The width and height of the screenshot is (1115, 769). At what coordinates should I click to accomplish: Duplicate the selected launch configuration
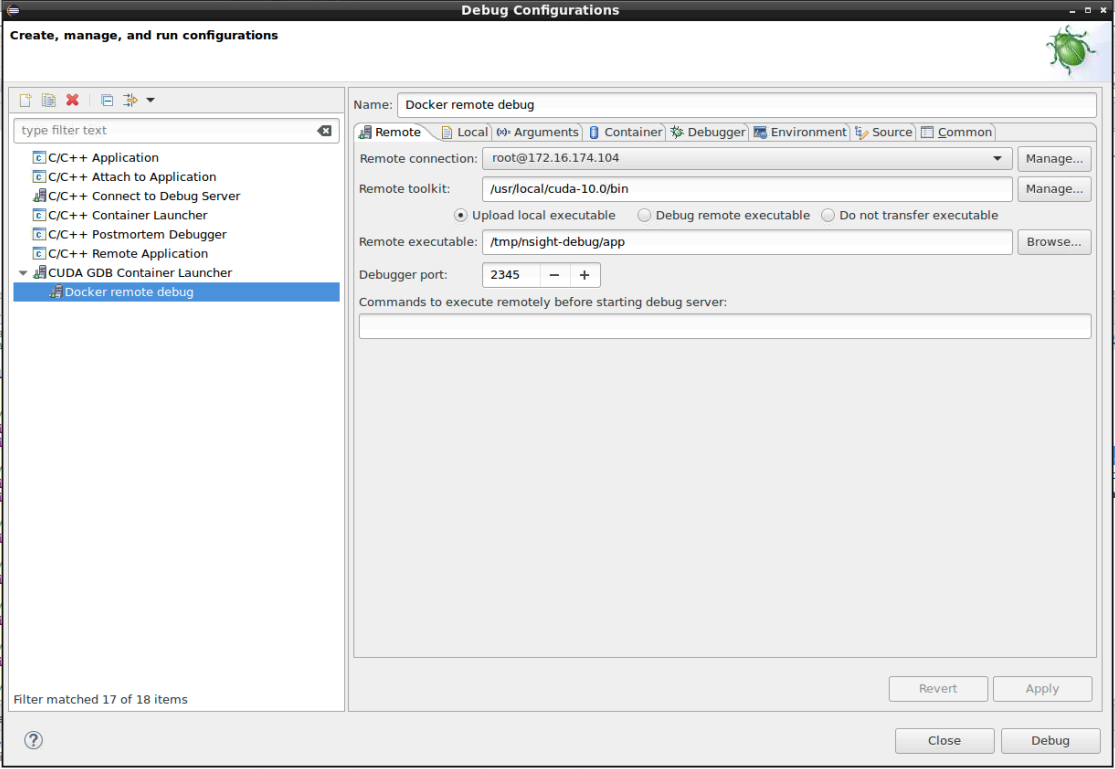(x=48, y=100)
